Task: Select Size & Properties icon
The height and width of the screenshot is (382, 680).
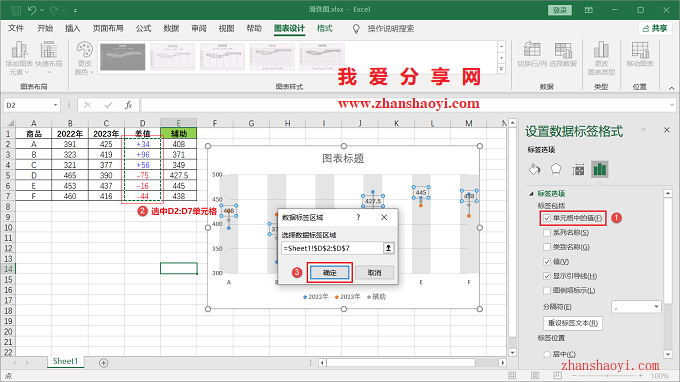Action: point(578,170)
